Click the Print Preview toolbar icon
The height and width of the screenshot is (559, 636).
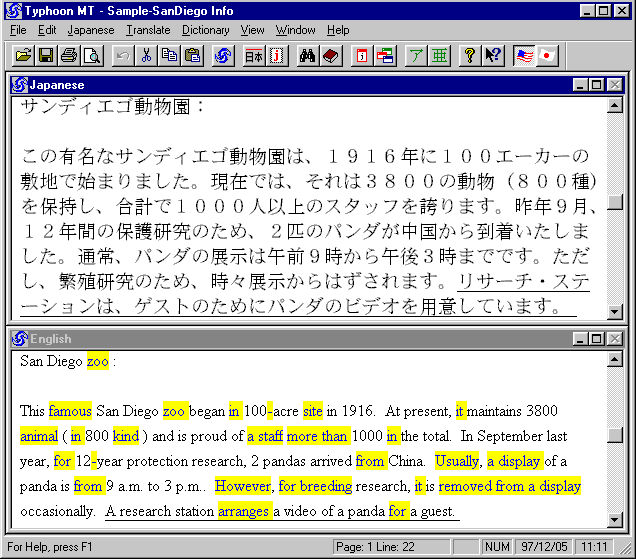pyautogui.click(x=92, y=55)
